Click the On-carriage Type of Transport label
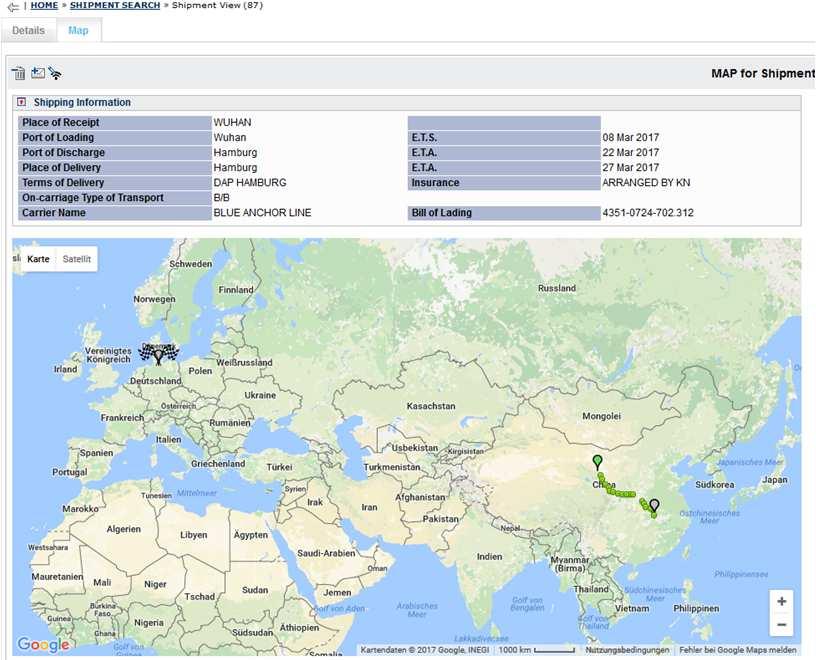816x660 pixels. (93, 198)
